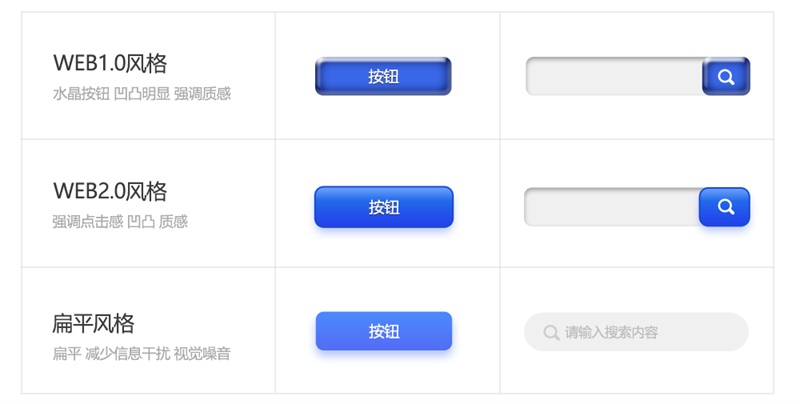
Task: Select the 扁平风格 heading text
Action: click(x=93, y=323)
